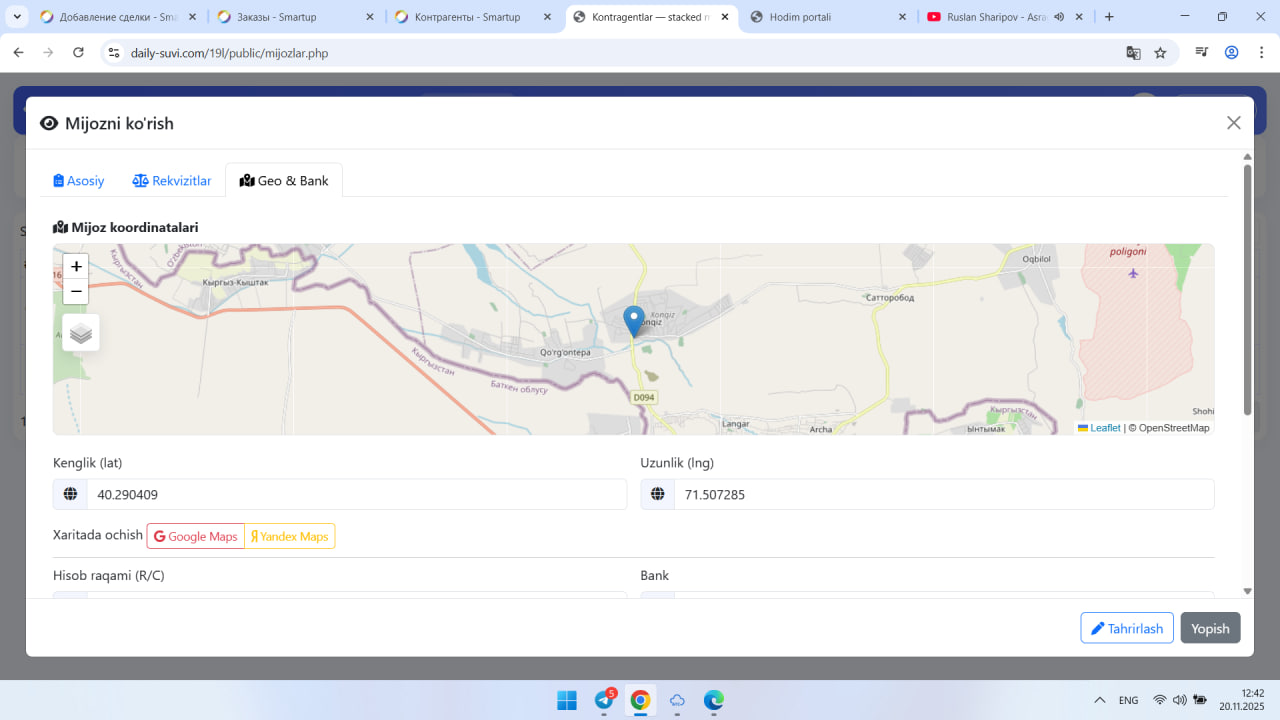
Task: Click the blue location marker pin
Action: (x=633, y=320)
